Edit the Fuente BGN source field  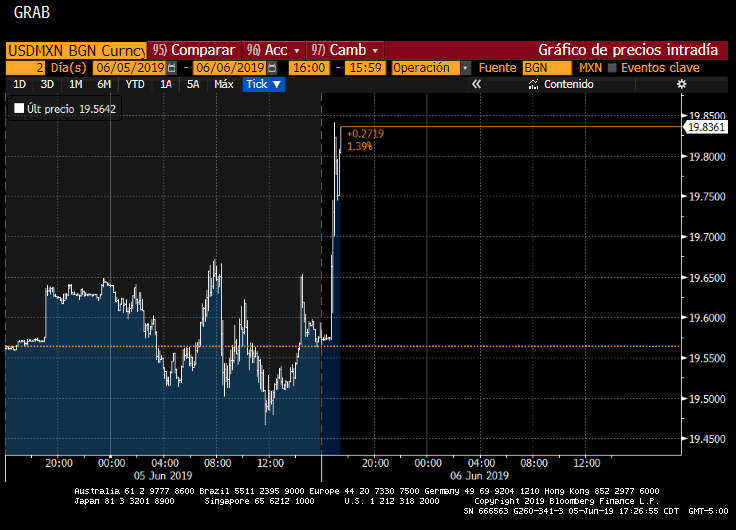pos(547,68)
